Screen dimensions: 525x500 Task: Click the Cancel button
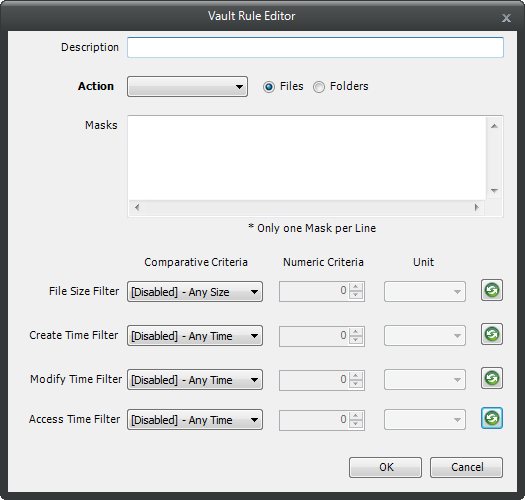466,467
